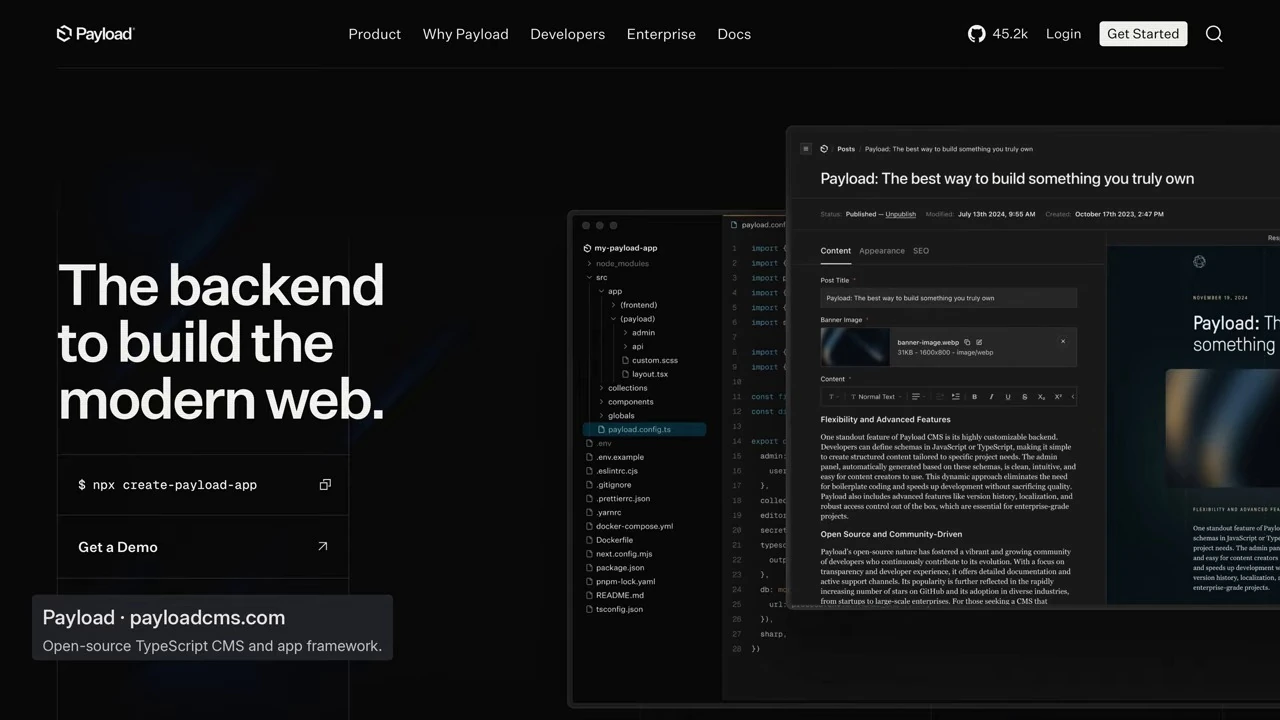Click the Posts breadcrumb link
The height and width of the screenshot is (720, 1280).
click(x=846, y=149)
